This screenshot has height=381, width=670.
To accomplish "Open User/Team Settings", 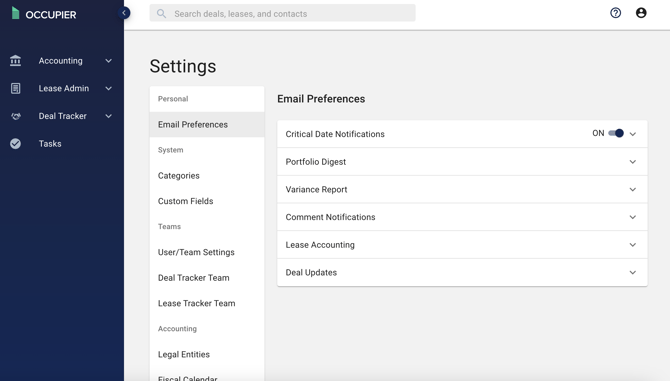I will point(207,252).
